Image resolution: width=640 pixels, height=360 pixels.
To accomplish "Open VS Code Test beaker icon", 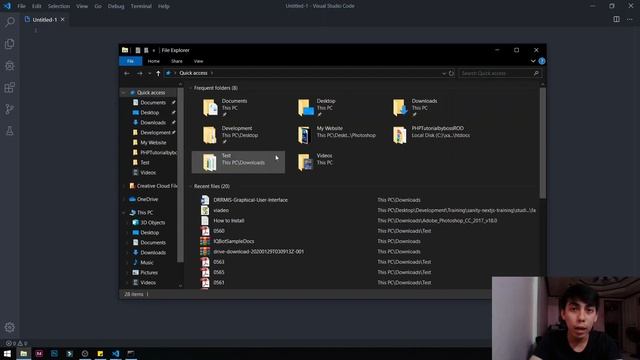I will coord(9,131).
